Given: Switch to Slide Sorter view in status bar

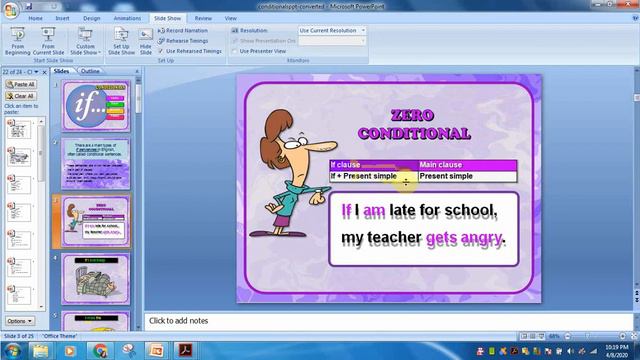Looking at the screenshot, I should point(533,336).
